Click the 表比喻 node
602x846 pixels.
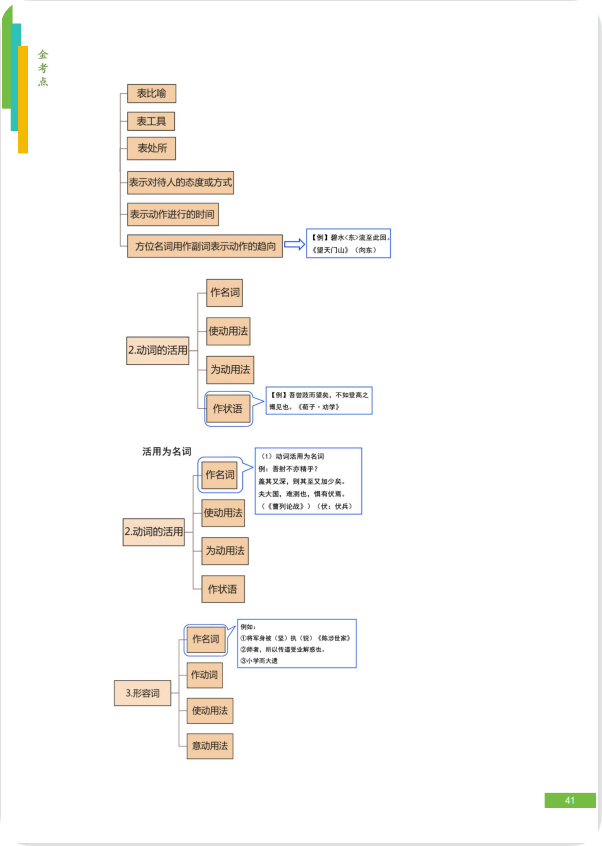[x=151, y=94]
